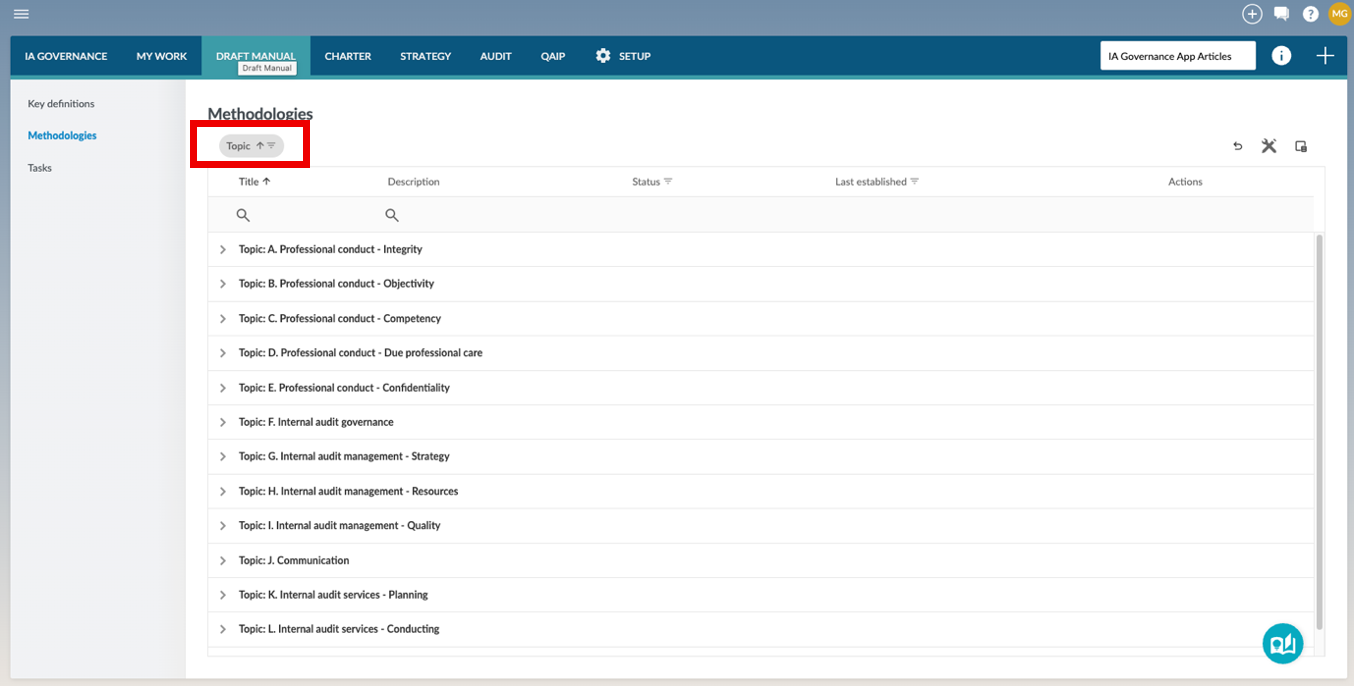Click the export panel icon above table
This screenshot has width=1354, height=686.
1301,146
